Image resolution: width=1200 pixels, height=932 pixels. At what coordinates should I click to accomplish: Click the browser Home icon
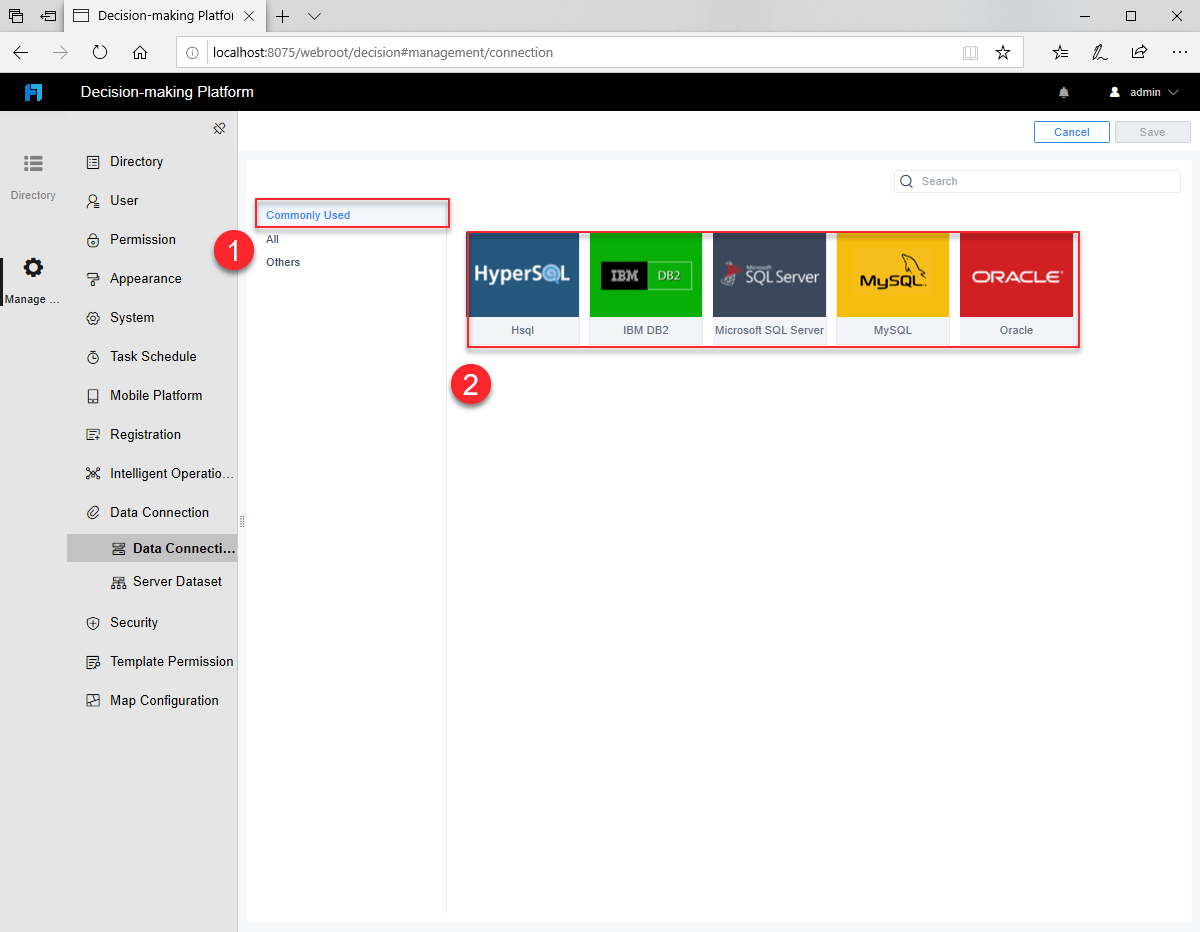[x=140, y=52]
